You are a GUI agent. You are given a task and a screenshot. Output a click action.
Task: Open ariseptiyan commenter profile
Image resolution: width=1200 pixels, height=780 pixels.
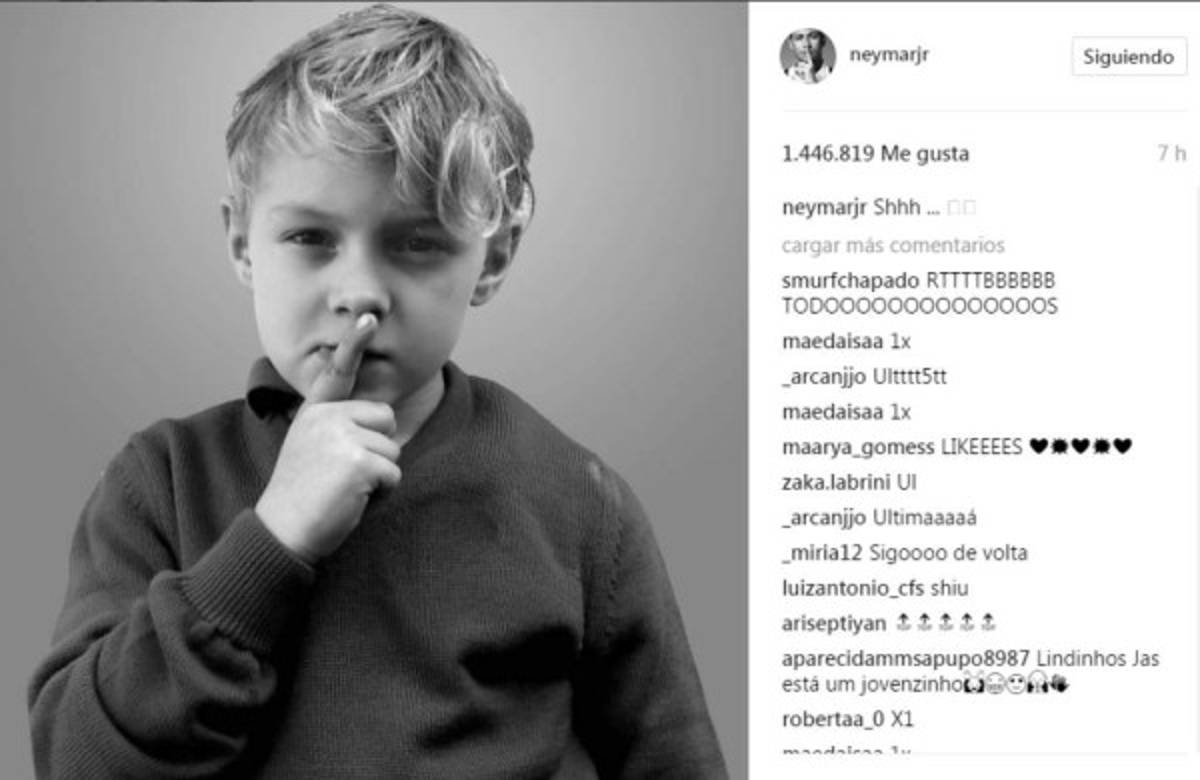coord(834,624)
